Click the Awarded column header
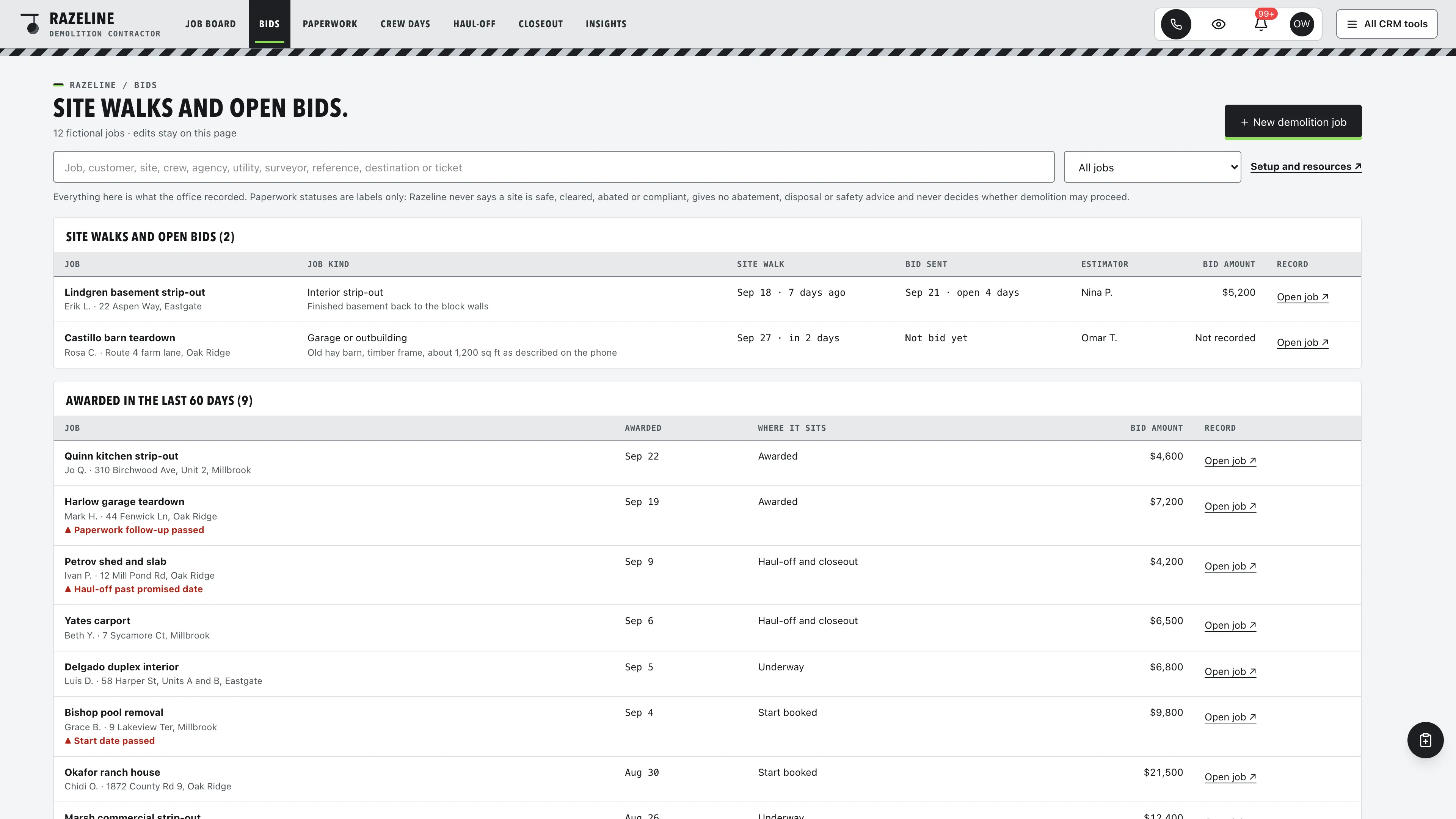Viewport: 1456px width, 819px height. click(x=643, y=428)
